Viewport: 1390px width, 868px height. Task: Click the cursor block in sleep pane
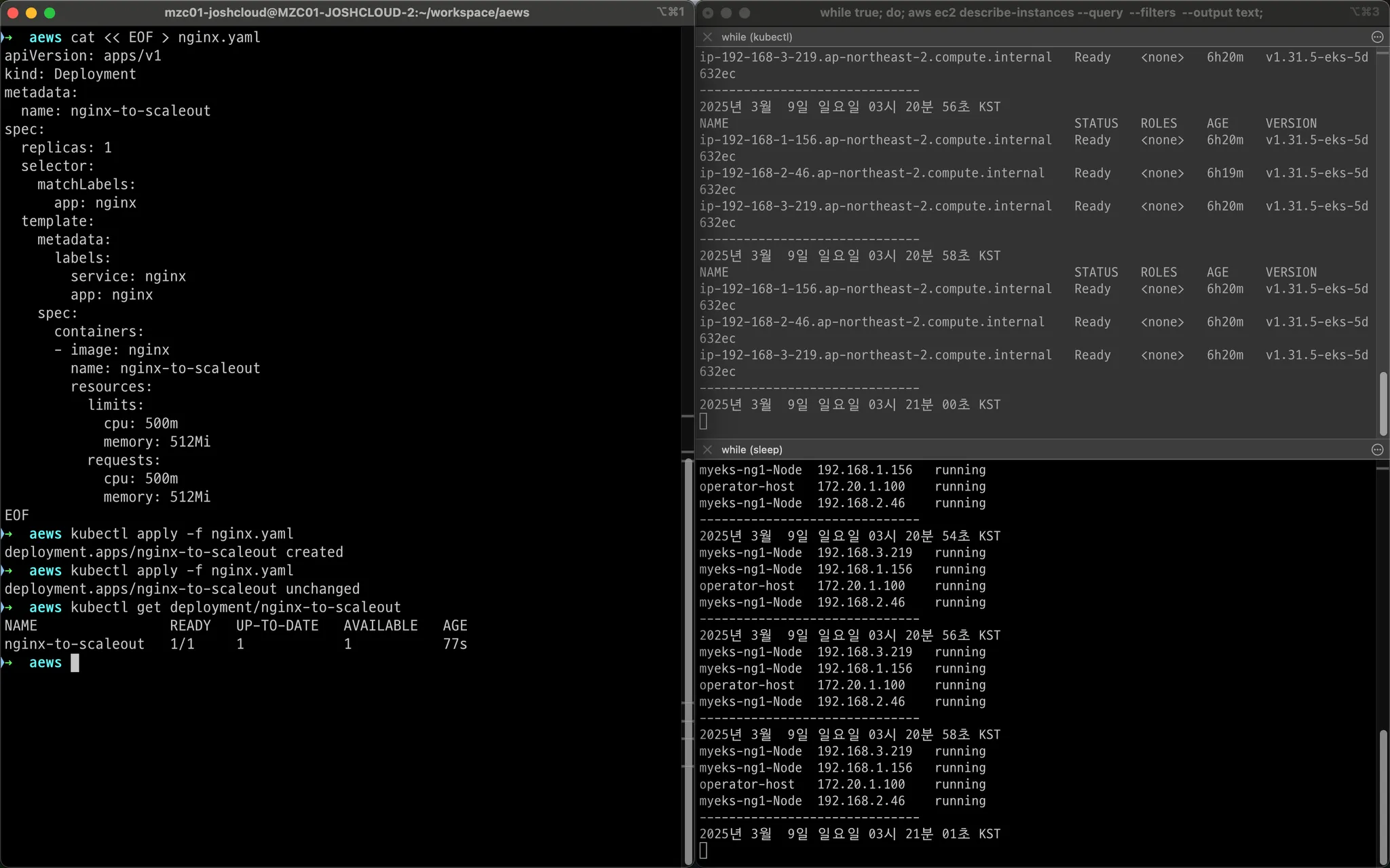point(703,850)
